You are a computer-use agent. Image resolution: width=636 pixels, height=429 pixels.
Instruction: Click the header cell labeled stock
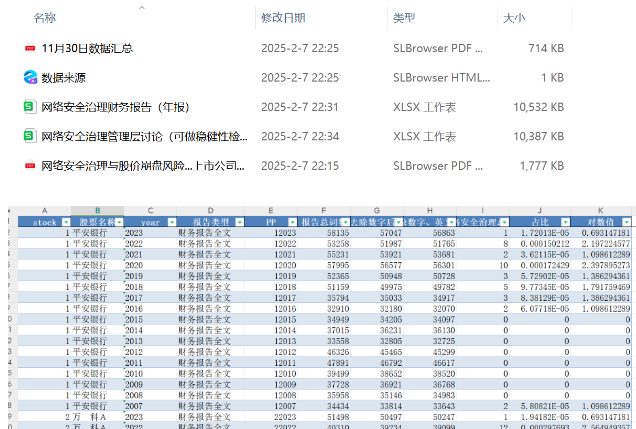coord(45,222)
